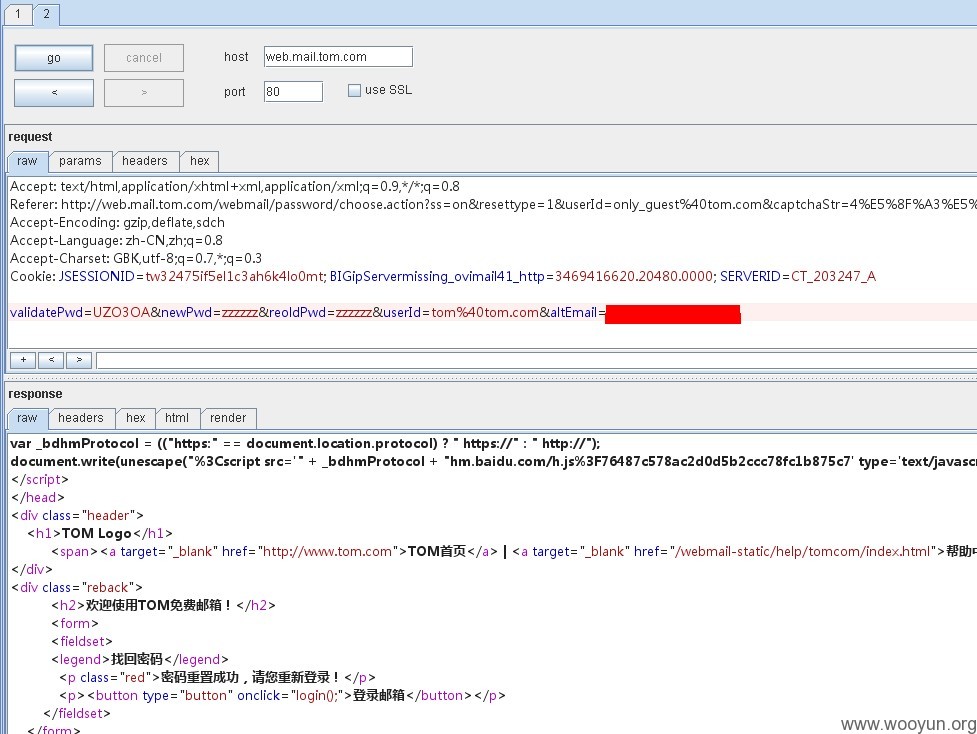Click the host field containing web.mail.tom.com

[x=338, y=57]
